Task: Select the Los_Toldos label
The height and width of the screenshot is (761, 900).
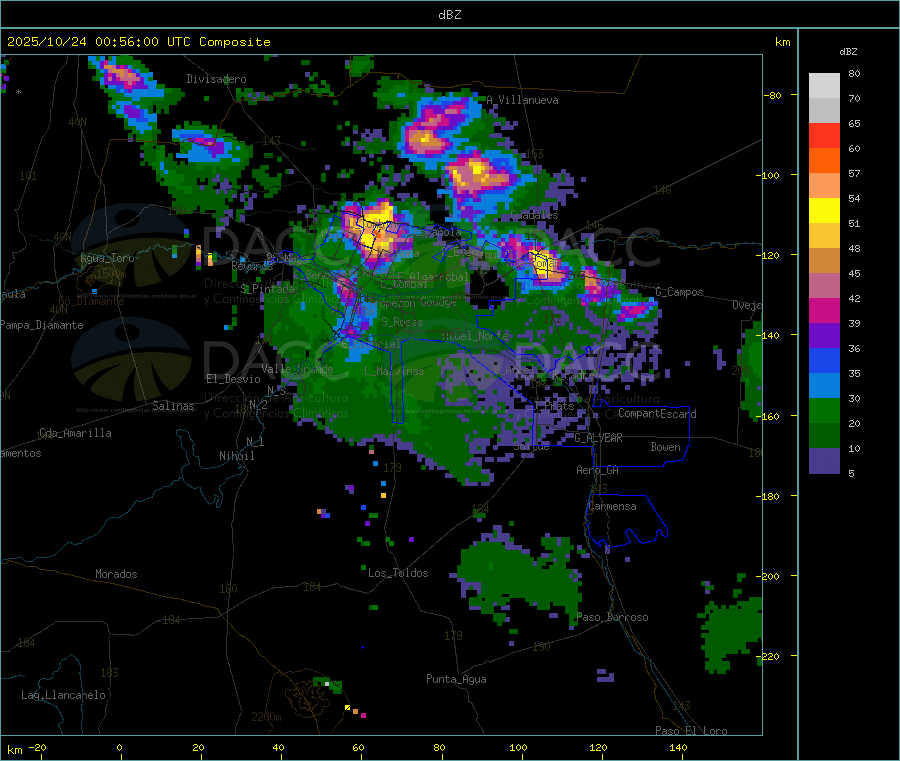Action: tap(398, 573)
